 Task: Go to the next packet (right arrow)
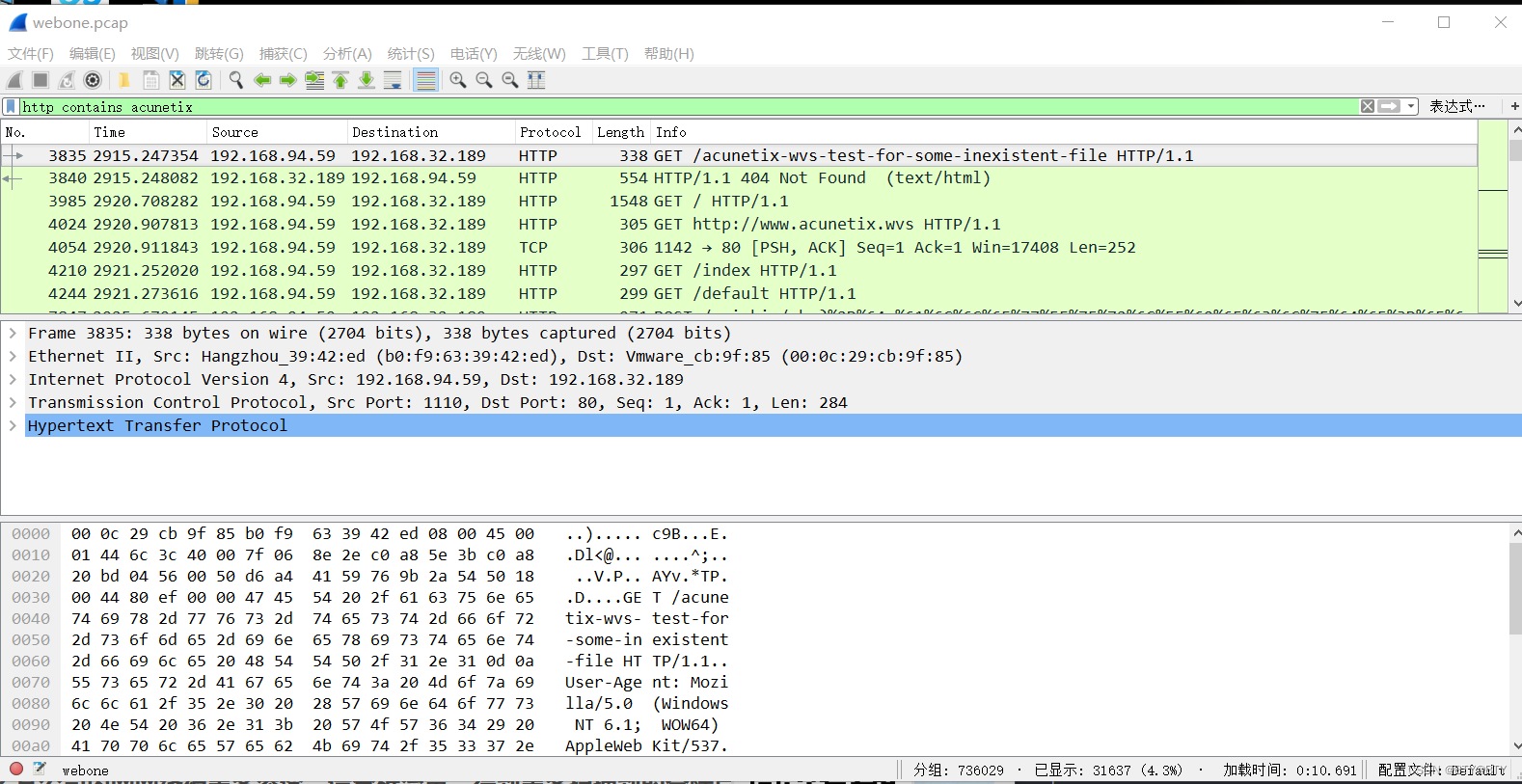click(x=287, y=80)
